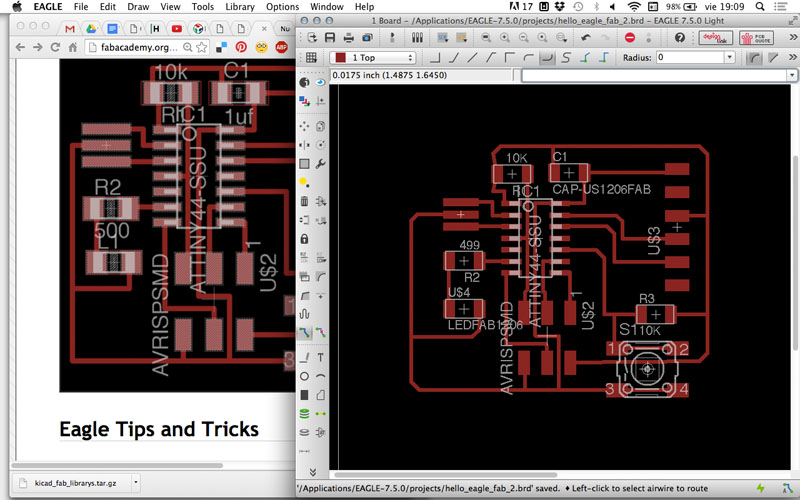Bookmark page with the star icon
Screen dimensions: 800x500
click(202, 47)
